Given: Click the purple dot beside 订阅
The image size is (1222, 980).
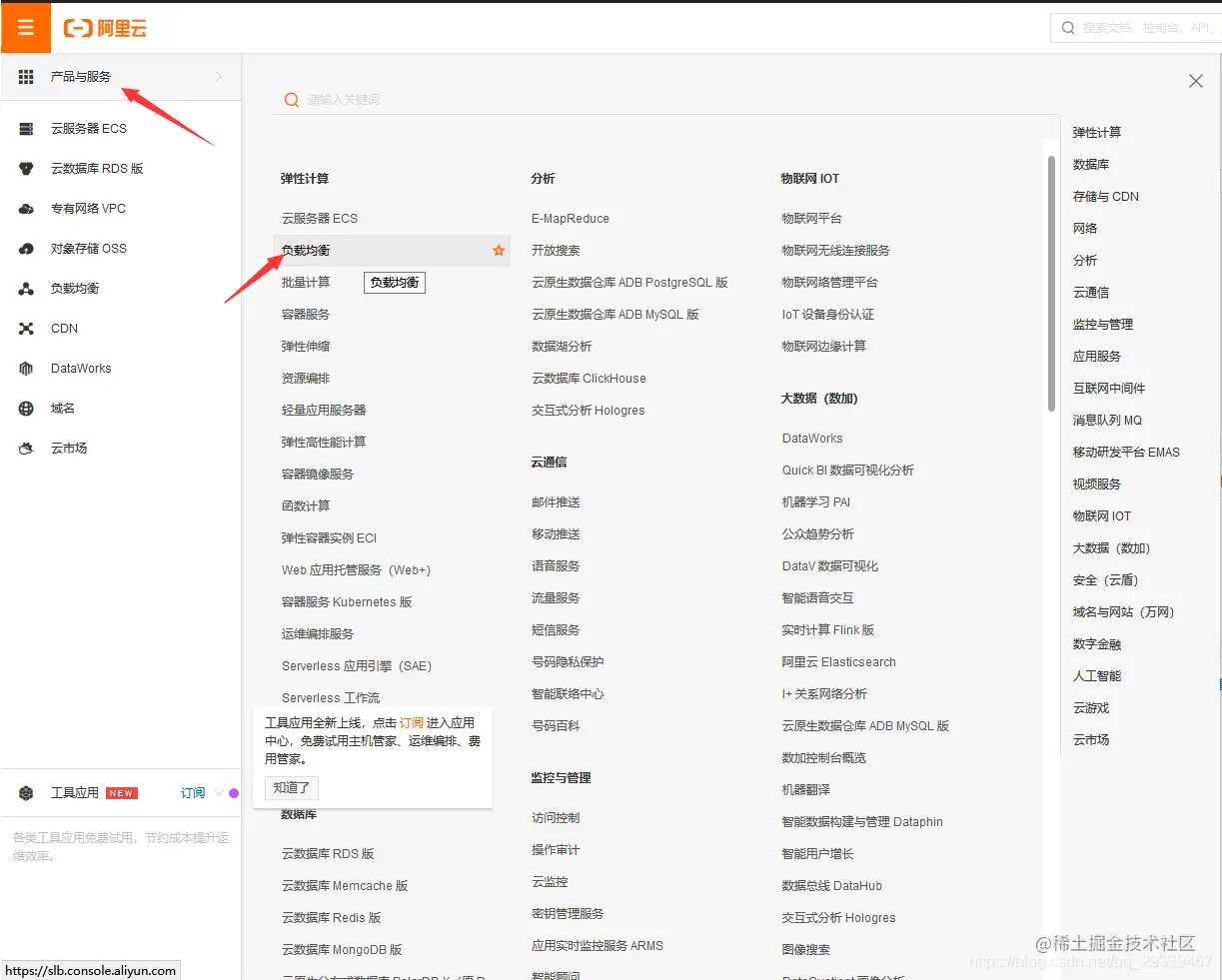Looking at the screenshot, I should (234, 793).
